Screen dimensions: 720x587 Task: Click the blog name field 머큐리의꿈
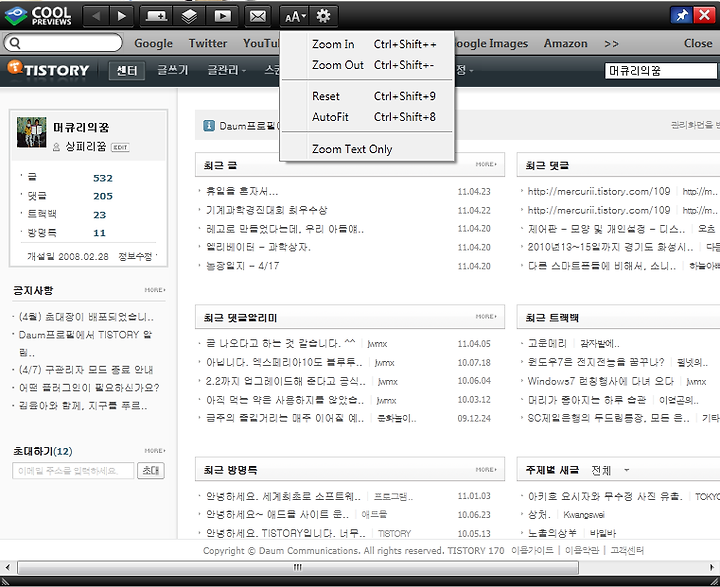pos(660,71)
